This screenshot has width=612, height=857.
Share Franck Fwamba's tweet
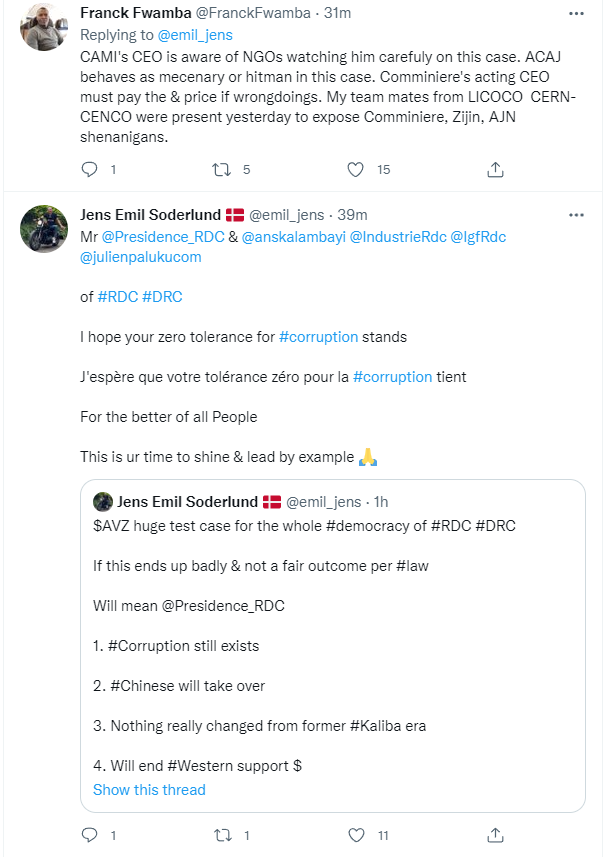coord(494,170)
